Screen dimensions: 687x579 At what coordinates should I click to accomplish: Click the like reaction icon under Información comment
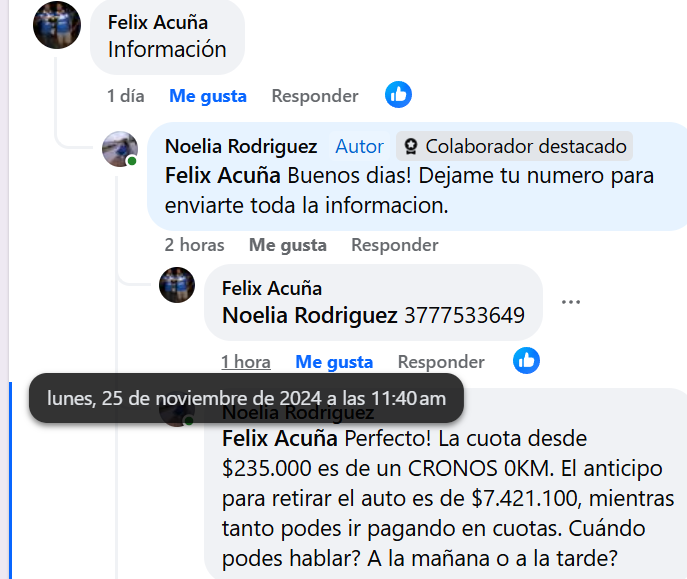pos(398,95)
